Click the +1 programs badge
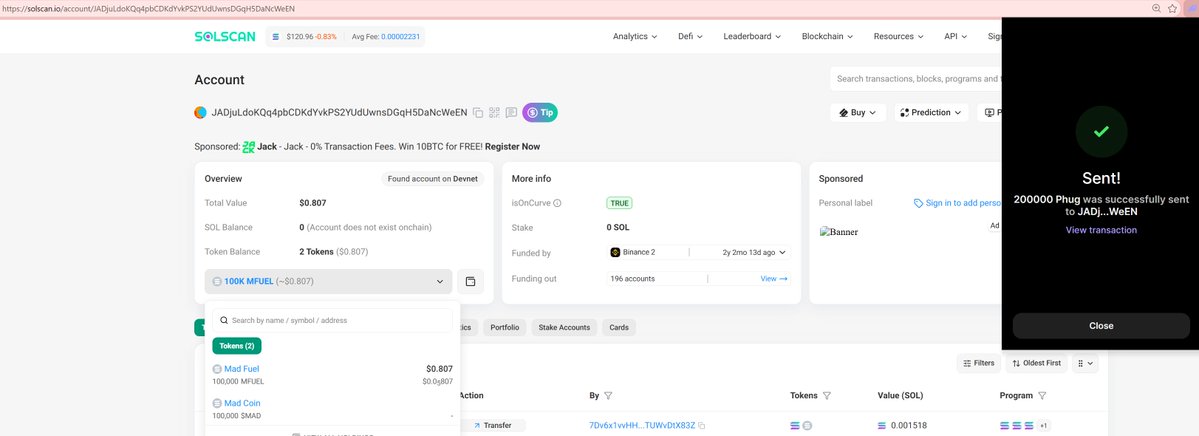This screenshot has height=436, width=1199. click(x=1044, y=425)
